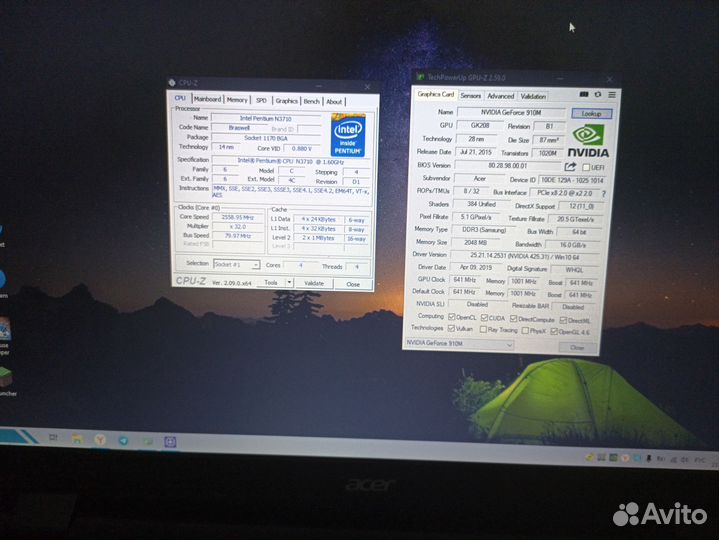This screenshot has height=540, width=719.
Task: Click the GPU-Z refresh icon
Action: pos(598,94)
